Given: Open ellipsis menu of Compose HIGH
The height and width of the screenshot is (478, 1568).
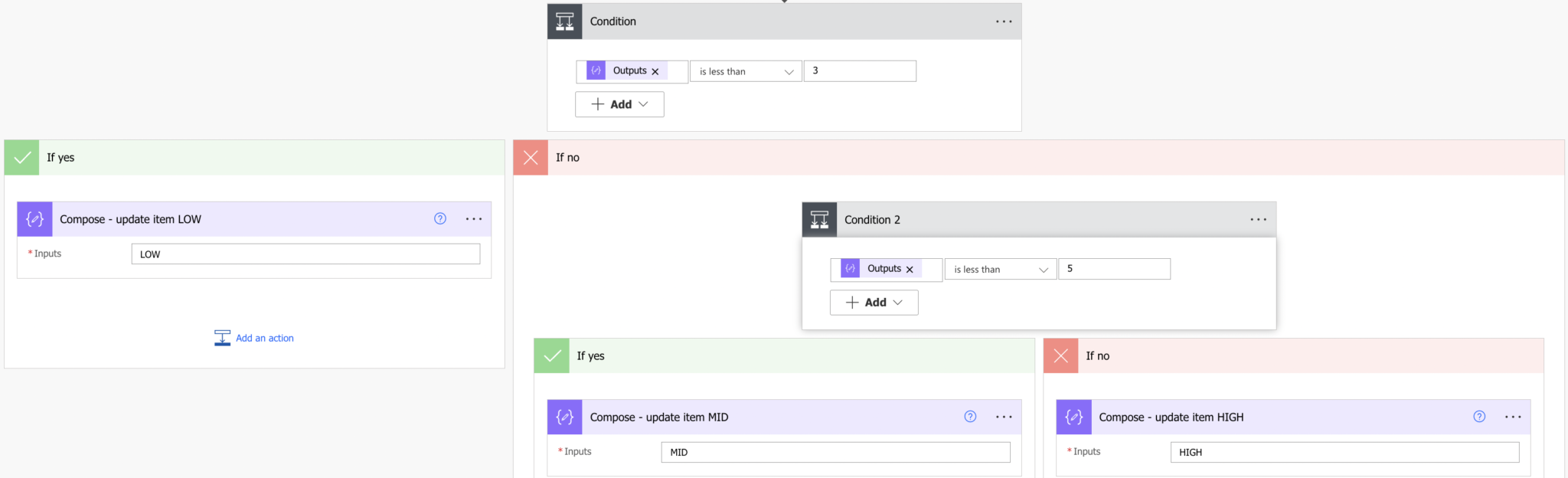Looking at the screenshot, I should [1513, 417].
